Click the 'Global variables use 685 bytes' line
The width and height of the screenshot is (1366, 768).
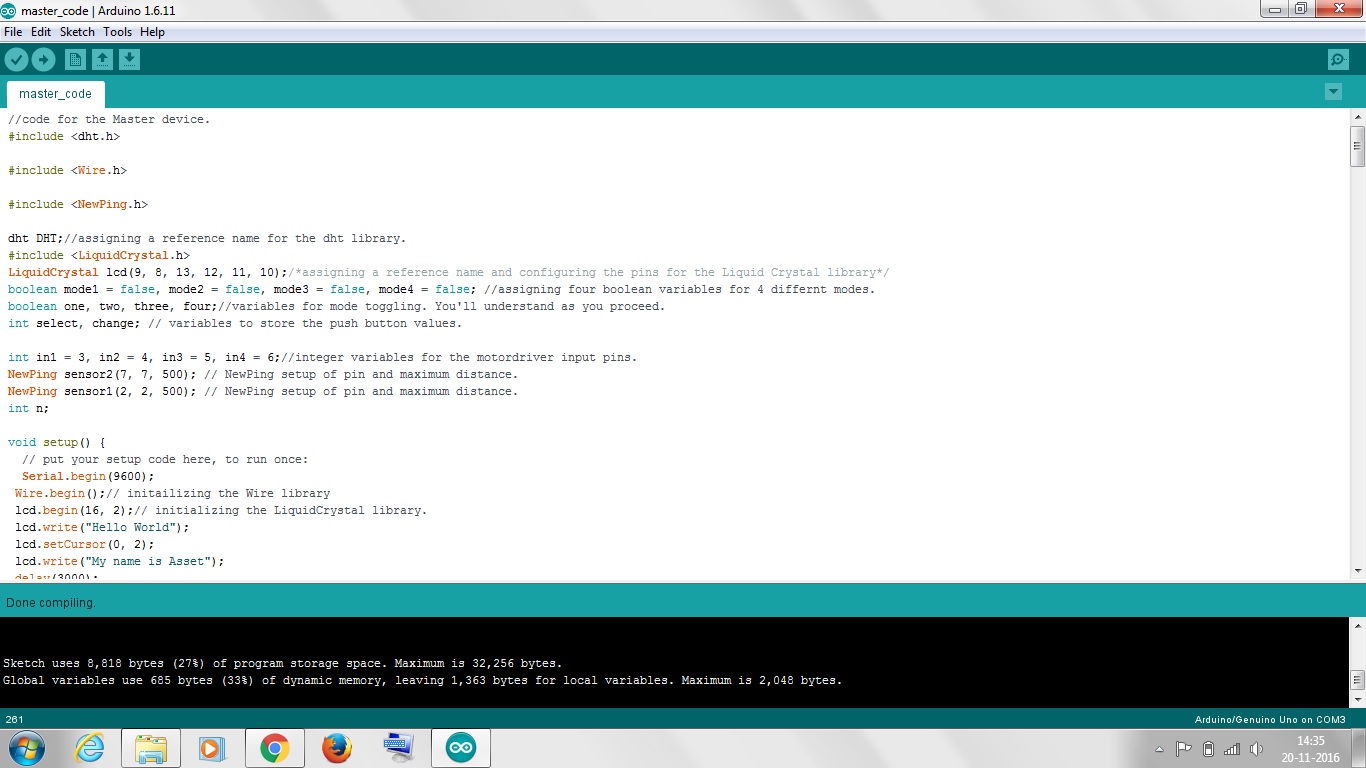(x=422, y=680)
